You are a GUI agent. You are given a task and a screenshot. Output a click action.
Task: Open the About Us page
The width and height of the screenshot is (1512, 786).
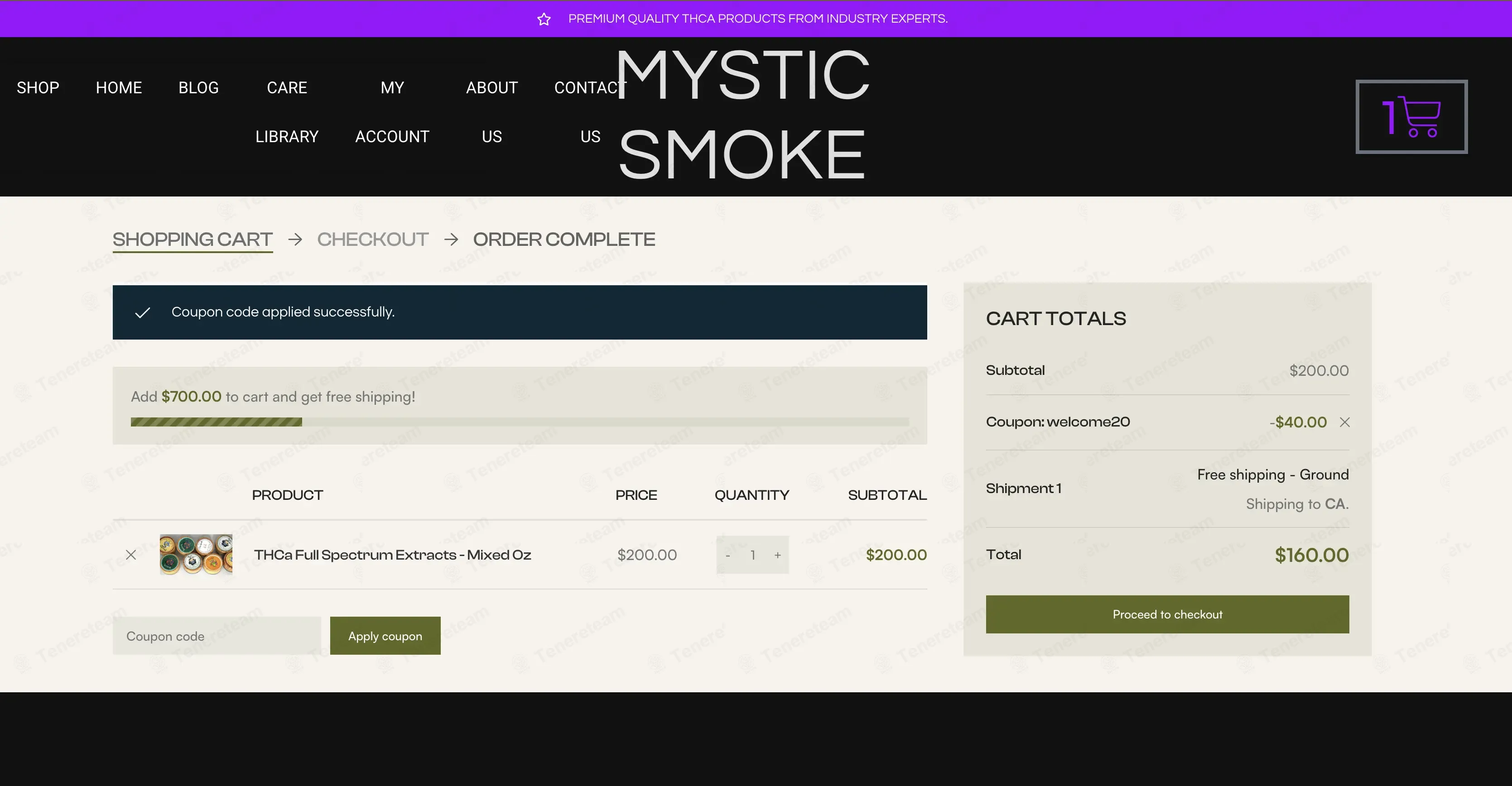pos(492,112)
